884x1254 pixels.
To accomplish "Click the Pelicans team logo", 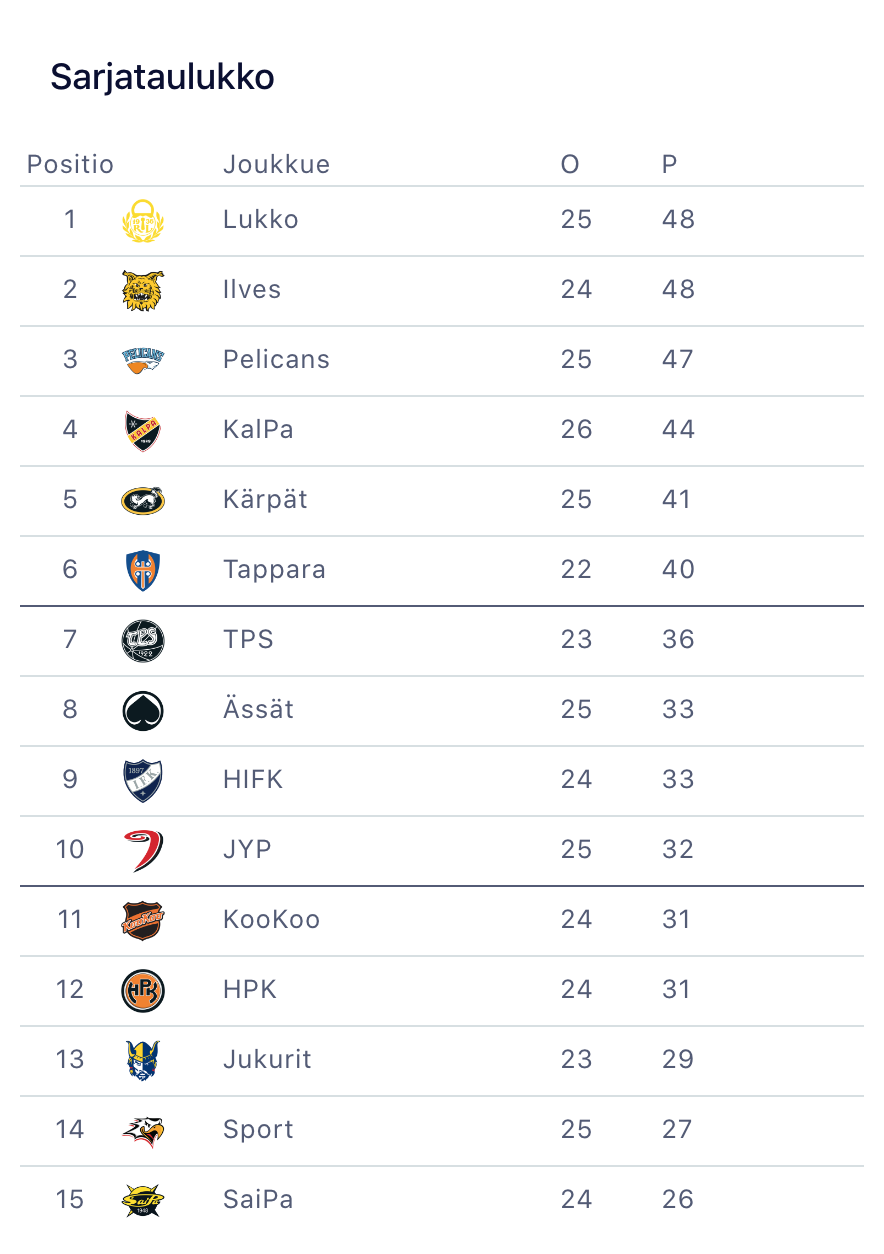I will click(x=142, y=360).
